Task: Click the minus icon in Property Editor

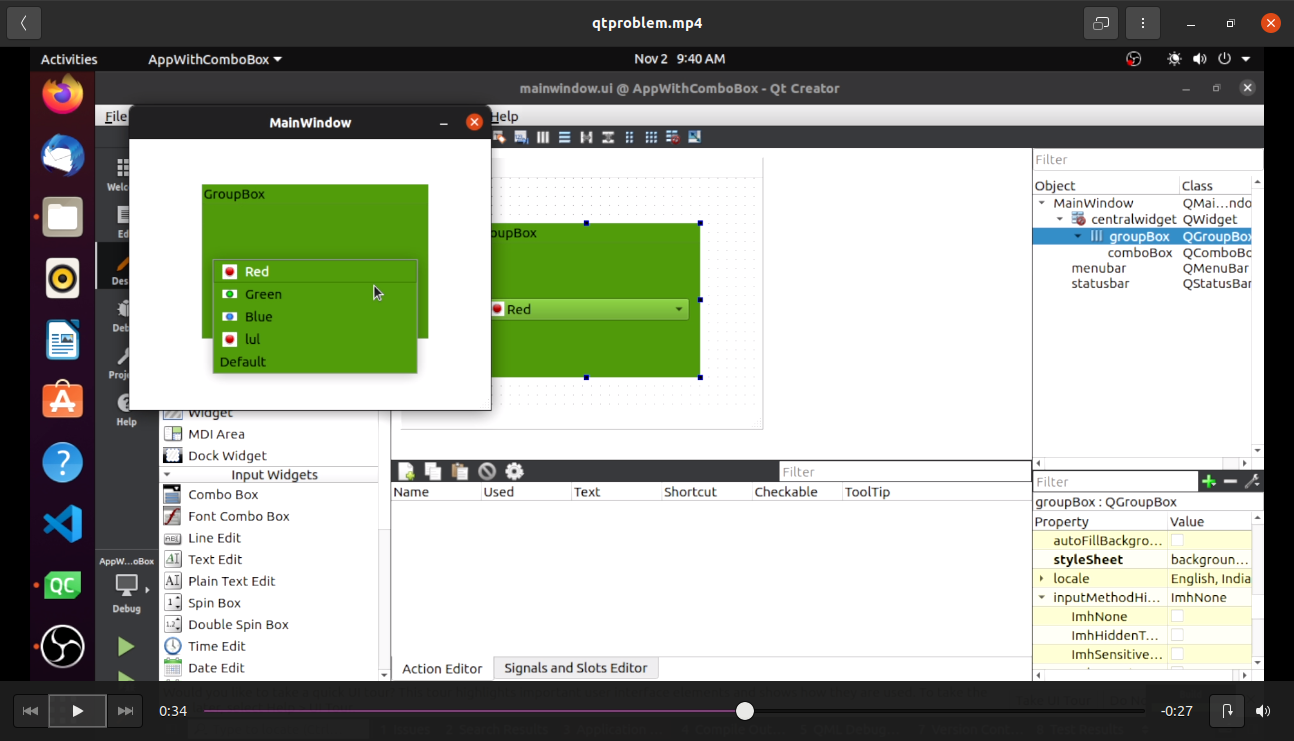Action: pyautogui.click(x=1230, y=481)
